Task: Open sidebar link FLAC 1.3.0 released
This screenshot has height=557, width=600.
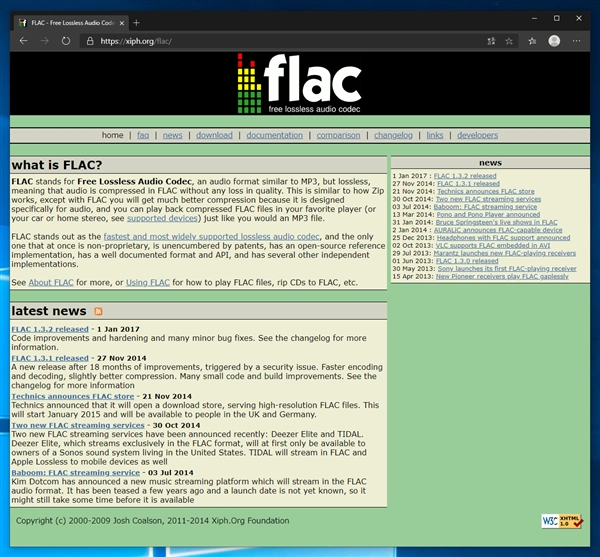Action: 467,261
